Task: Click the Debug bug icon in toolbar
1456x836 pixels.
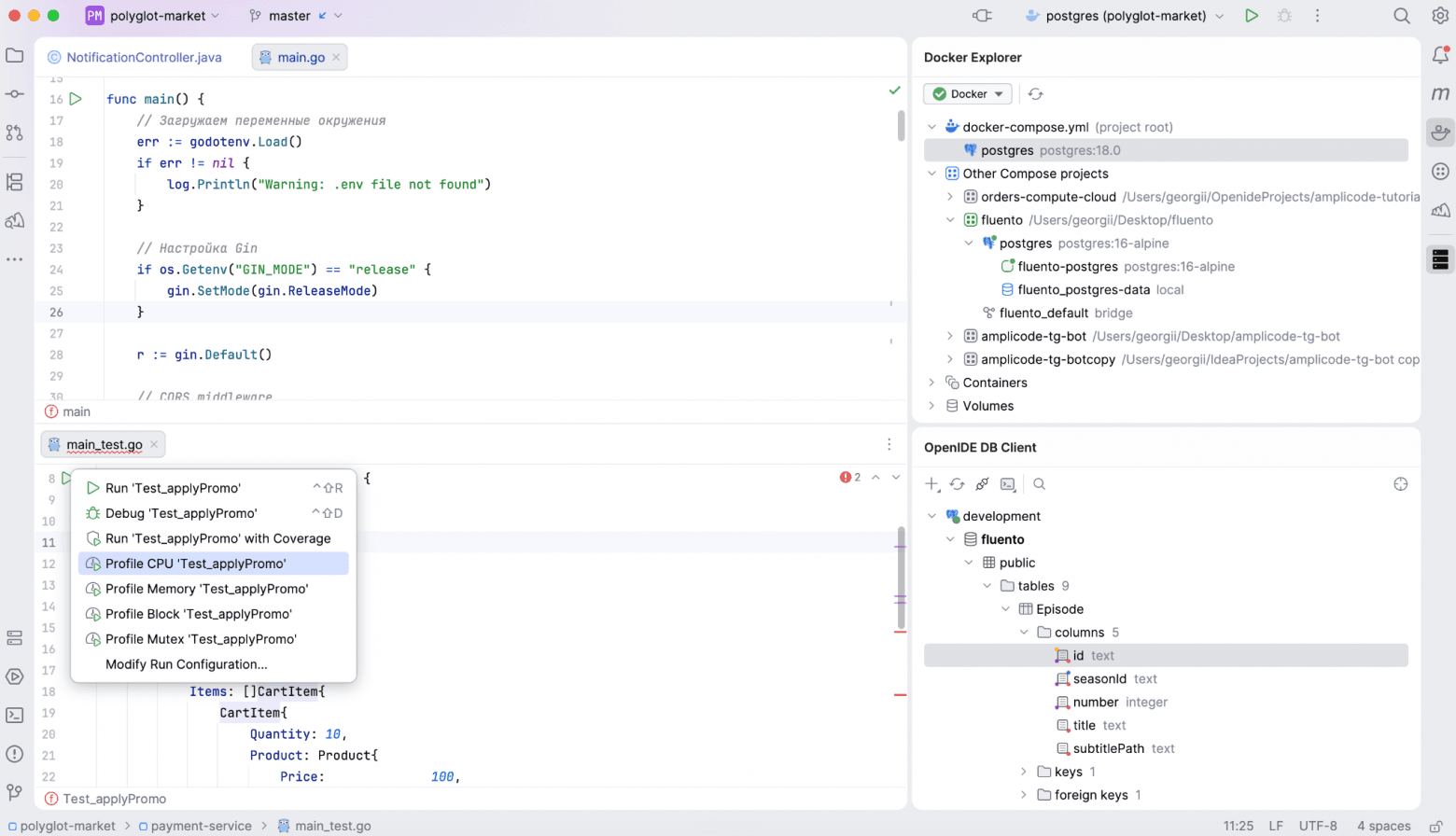Action: click(1284, 16)
